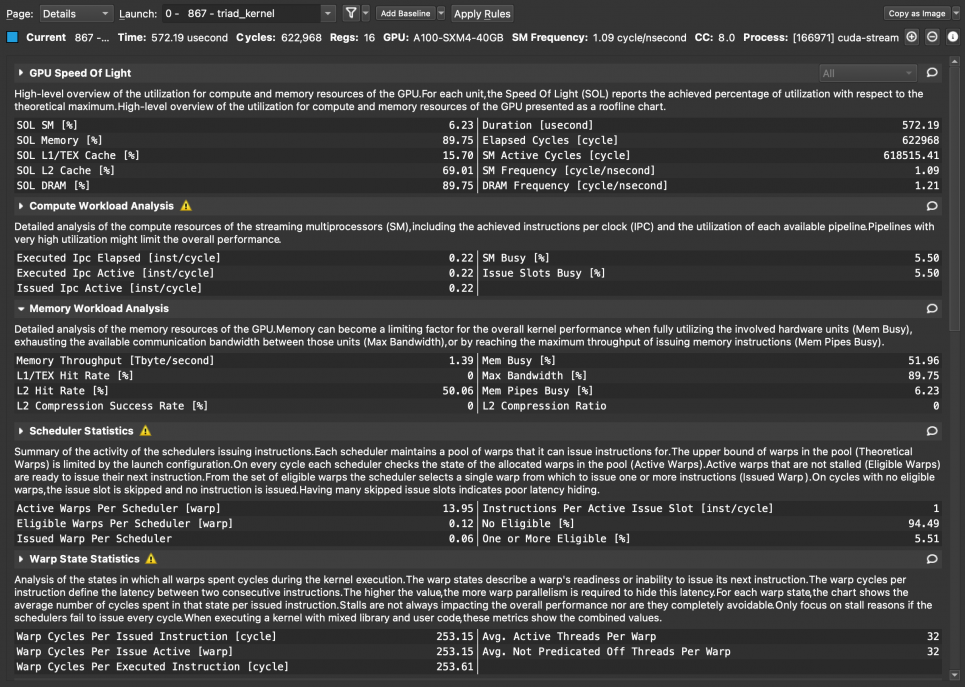
Task: Click the Add Baseline button
Action: (x=405, y=13)
